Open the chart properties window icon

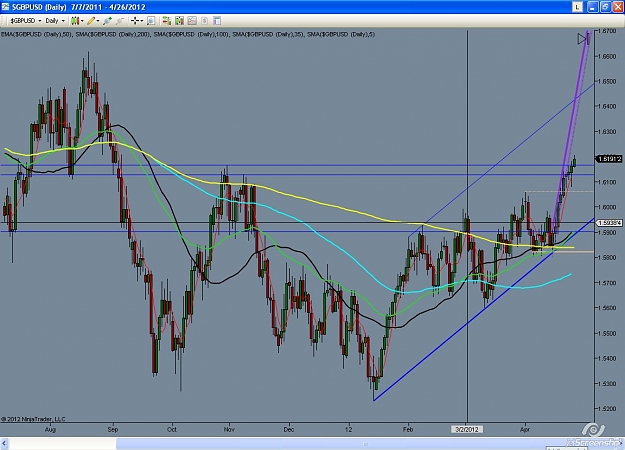(217, 21)
